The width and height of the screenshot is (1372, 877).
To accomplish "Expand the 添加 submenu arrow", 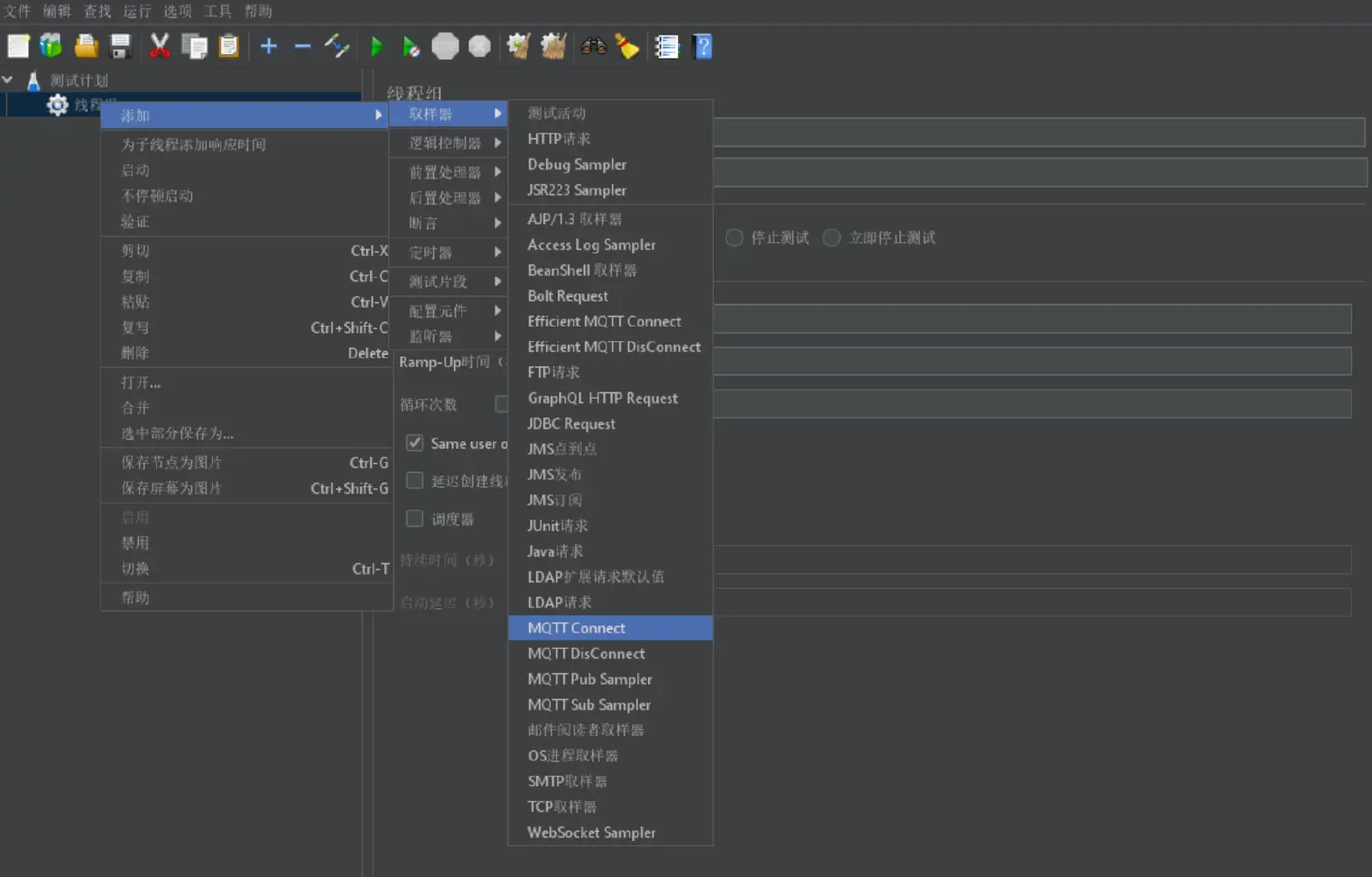I will tap(378, 115).
